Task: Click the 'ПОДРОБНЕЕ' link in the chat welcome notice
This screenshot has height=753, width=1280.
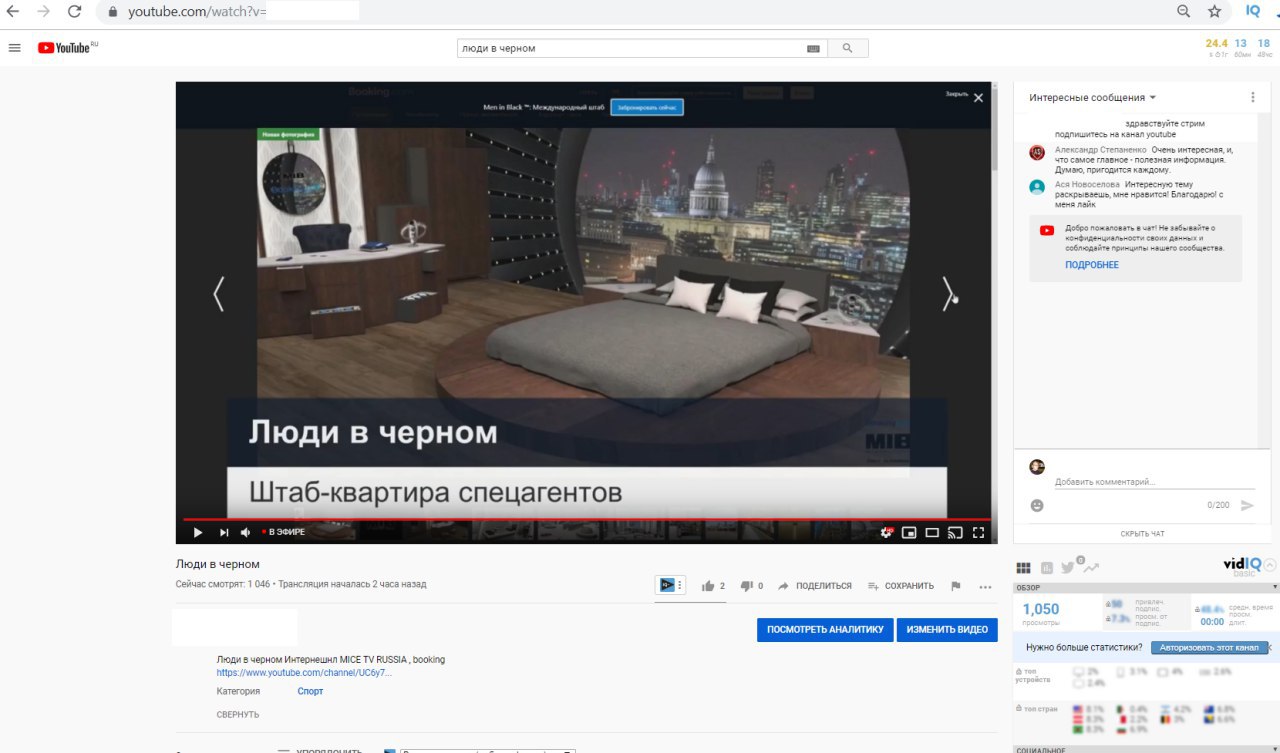Action: click(x=1092, y=265)
